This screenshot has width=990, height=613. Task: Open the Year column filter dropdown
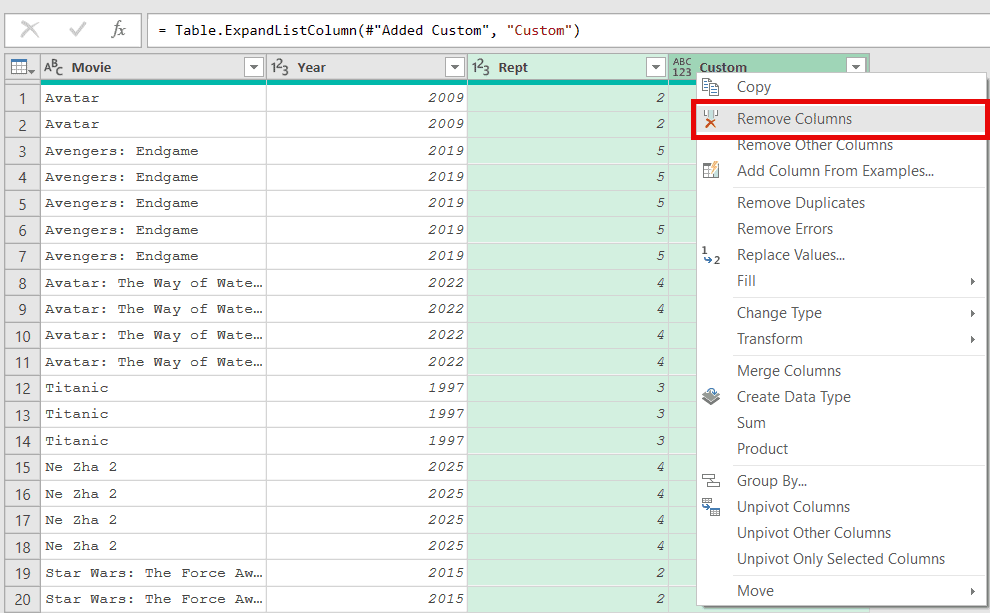(x=455, y=67)
